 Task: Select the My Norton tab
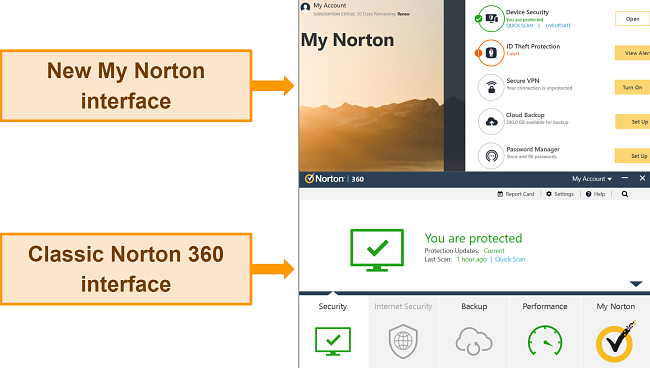click(x=616, y=331)
